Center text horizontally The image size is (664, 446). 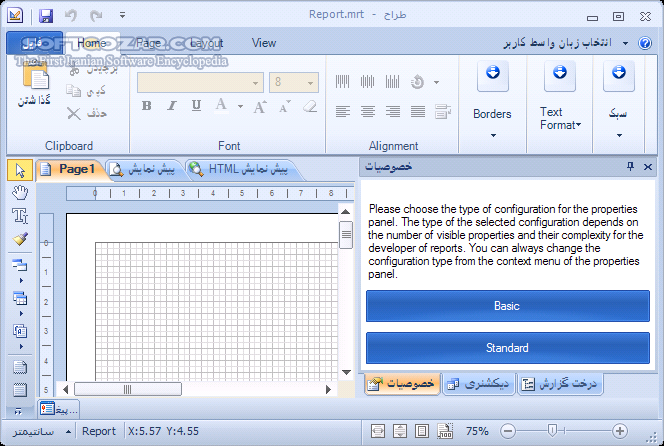click(368, 112)
